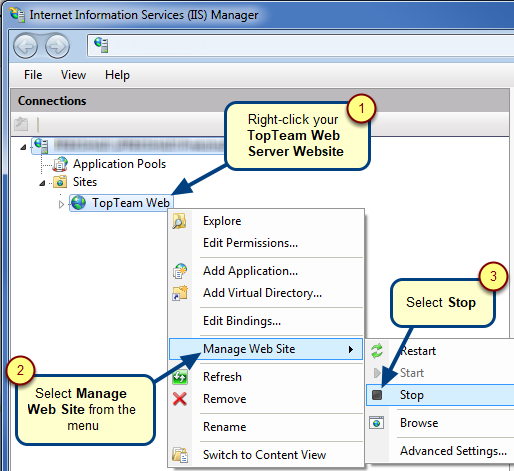Click the Add Virtual Directory icon
514x471 pixels.
click(180, 293)
